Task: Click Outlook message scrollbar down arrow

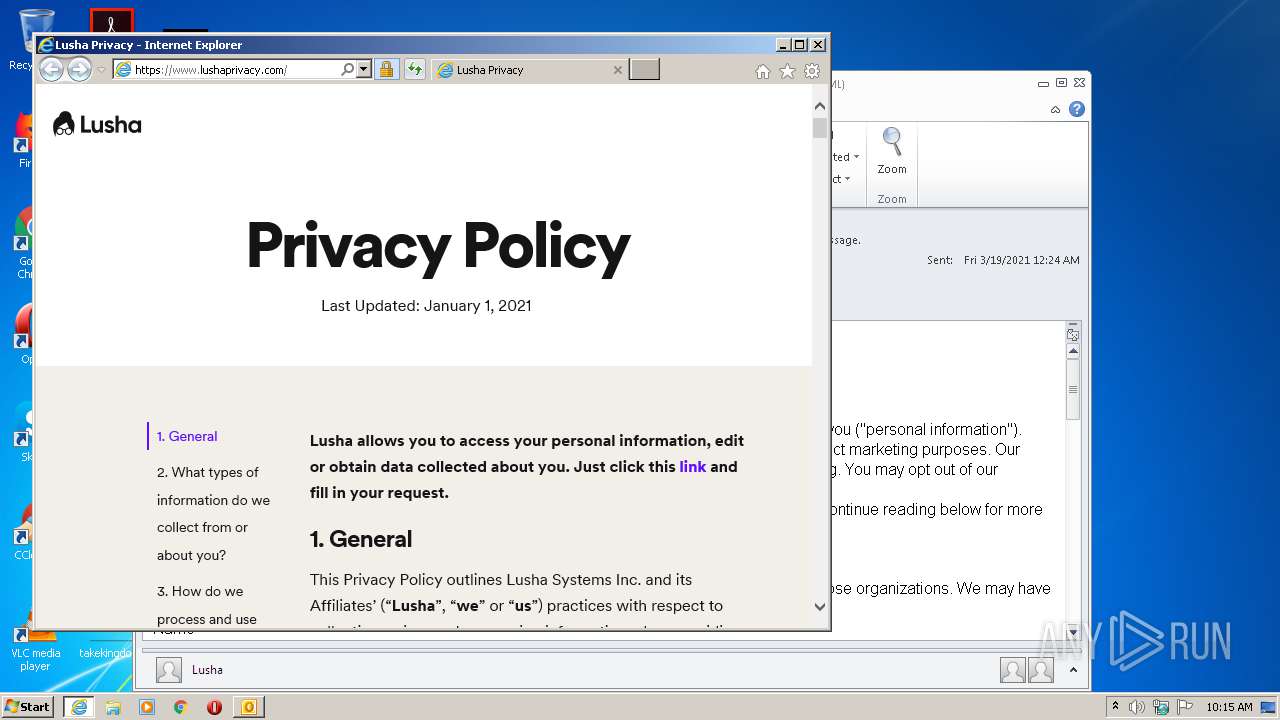Action: pyautogui.click(x=1074, y=632)
